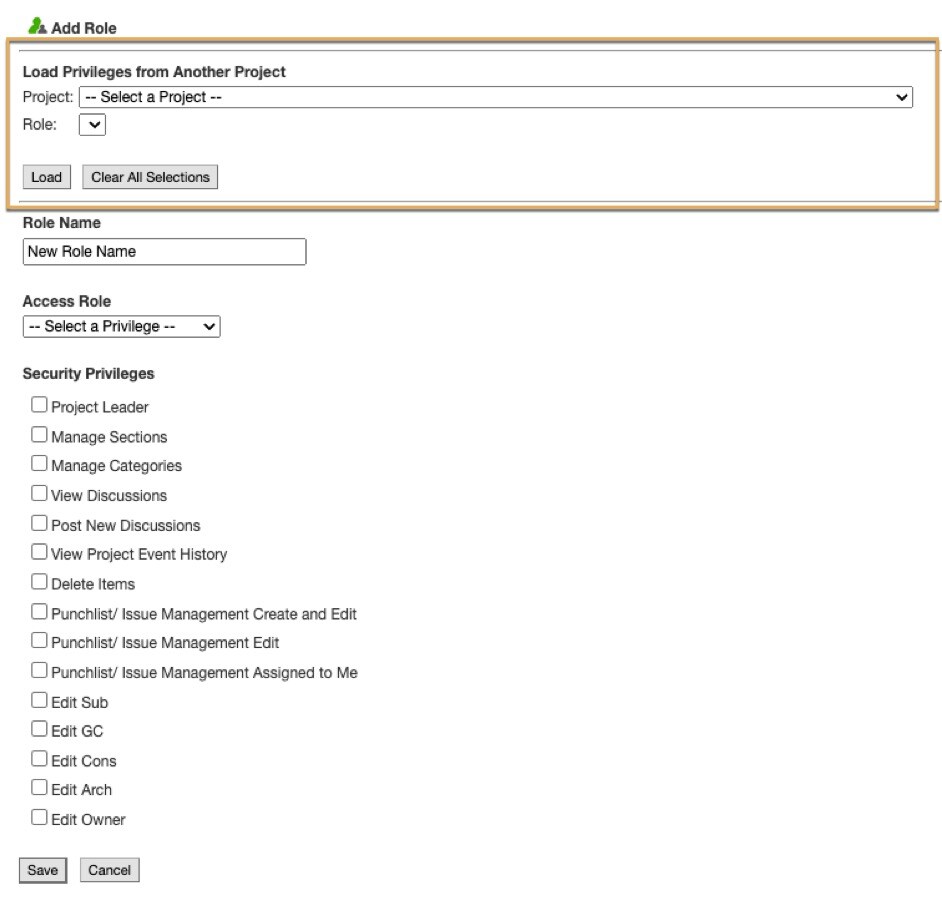The height and width of the screenshot is (903, 942).
Task: Check the Manage Sections privilege
Action: pyautogui.click(x=39, y=434)
